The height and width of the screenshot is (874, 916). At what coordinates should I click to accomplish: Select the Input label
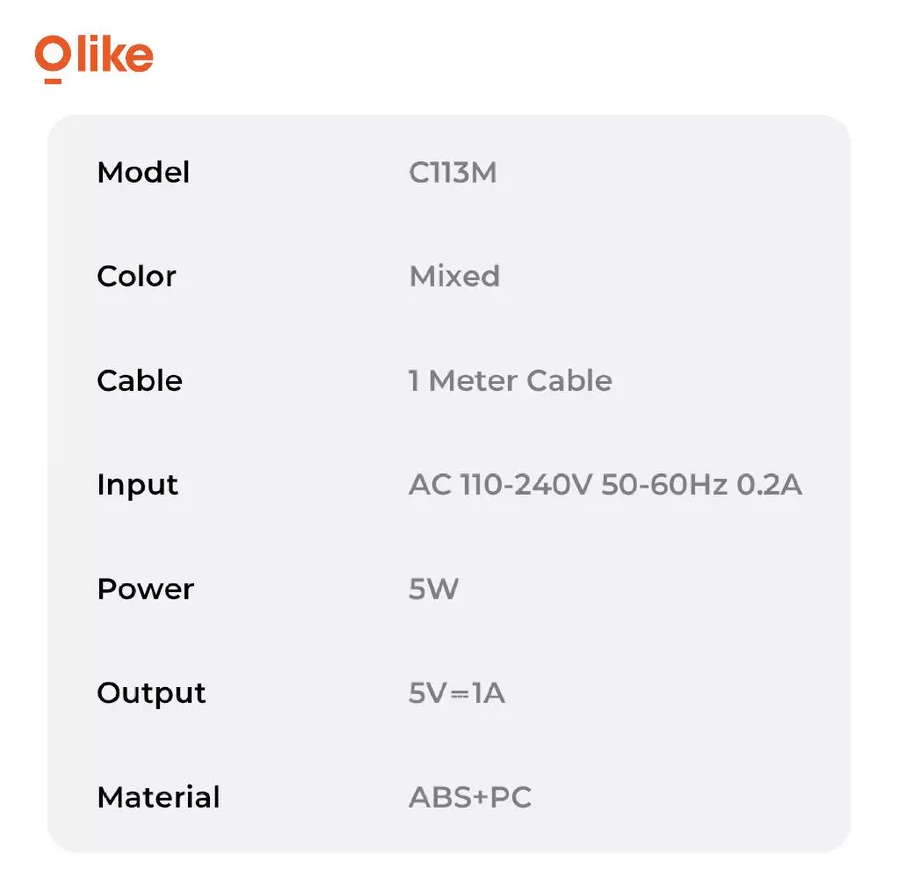click(x=137, y=486)
